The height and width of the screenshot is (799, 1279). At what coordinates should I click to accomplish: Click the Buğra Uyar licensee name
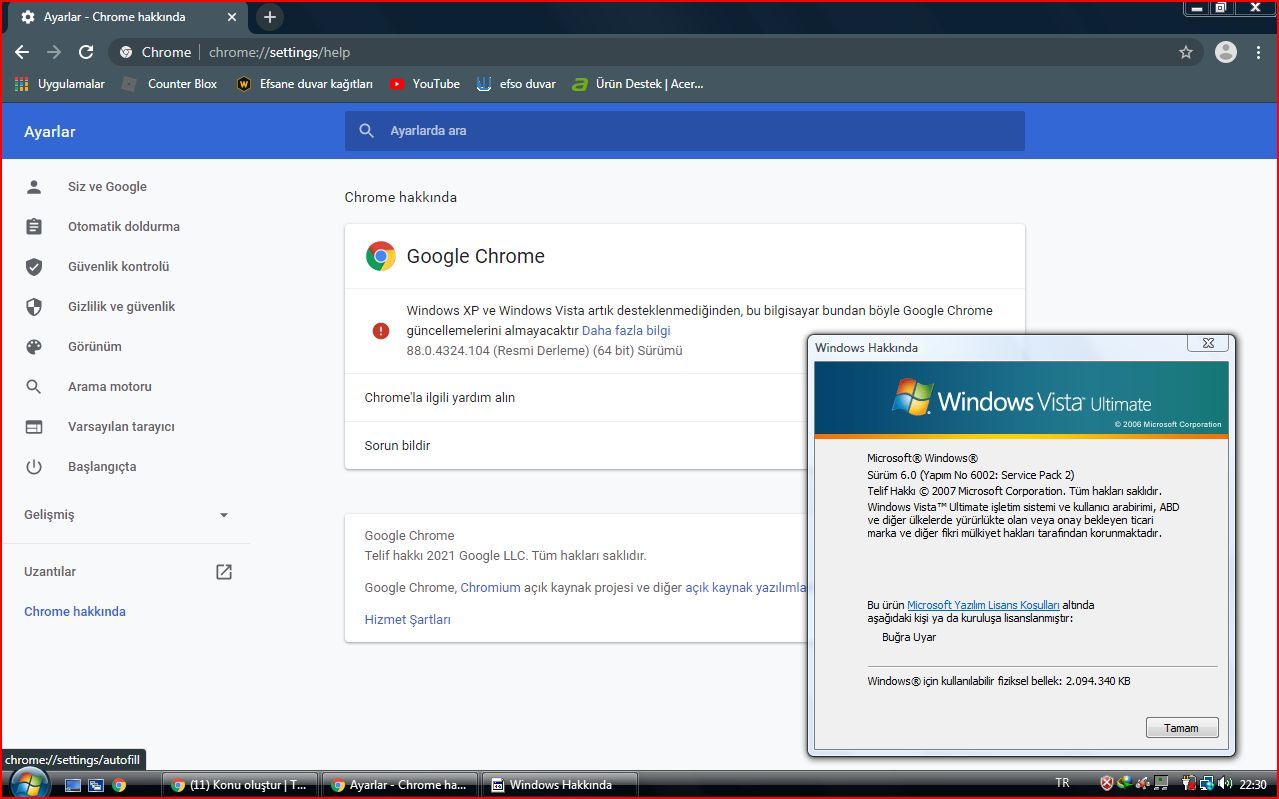pyautogui.click(x=909, y=637)
